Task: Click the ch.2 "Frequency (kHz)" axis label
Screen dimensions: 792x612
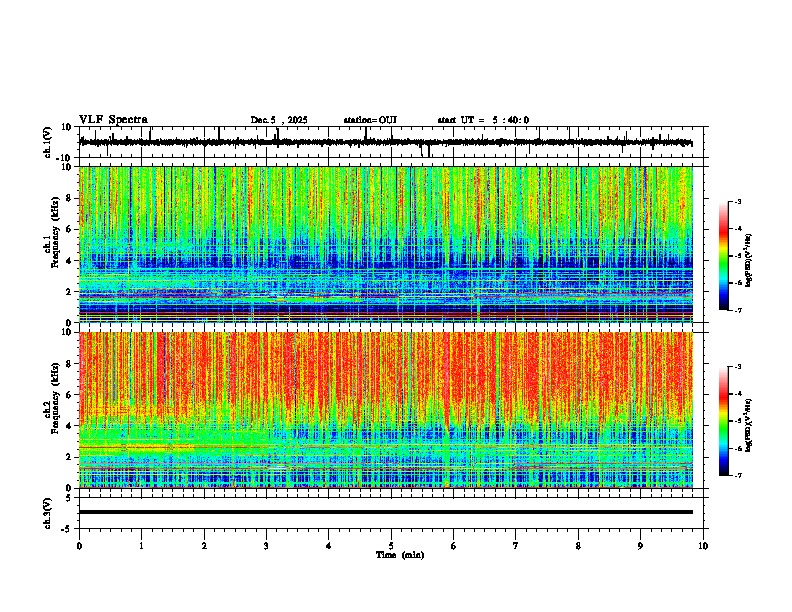Action: click(55, 398)
